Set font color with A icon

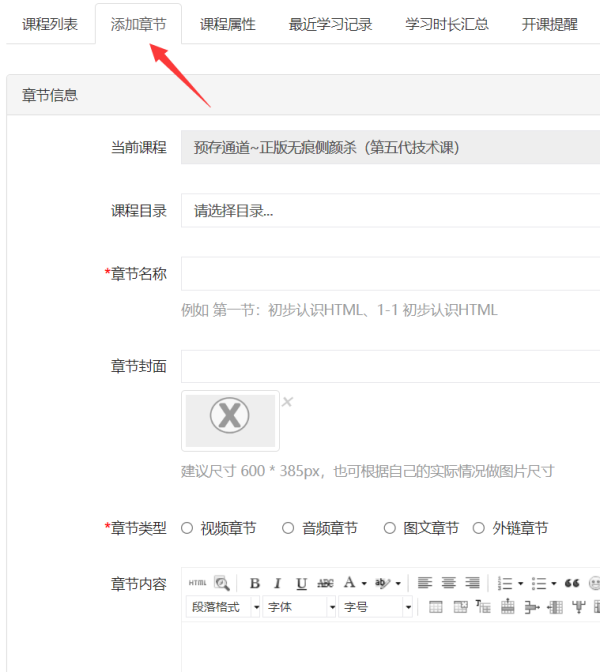click(x=349, y=583)
